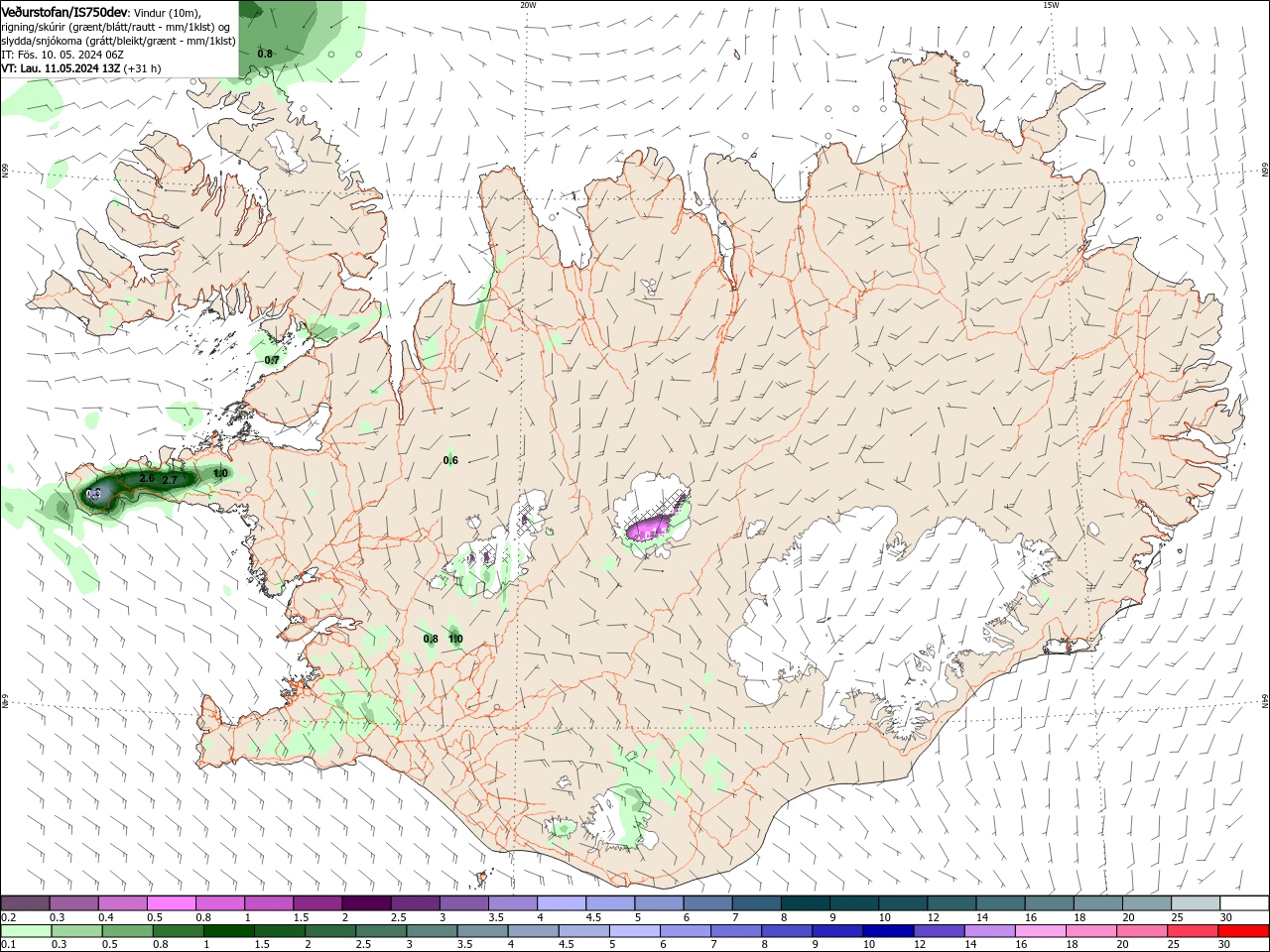1270x952 pixels.
Task: Click the 'VT: Lau. 11.05.2024 13Z (+31 h)' line
Action: [81, 68]
